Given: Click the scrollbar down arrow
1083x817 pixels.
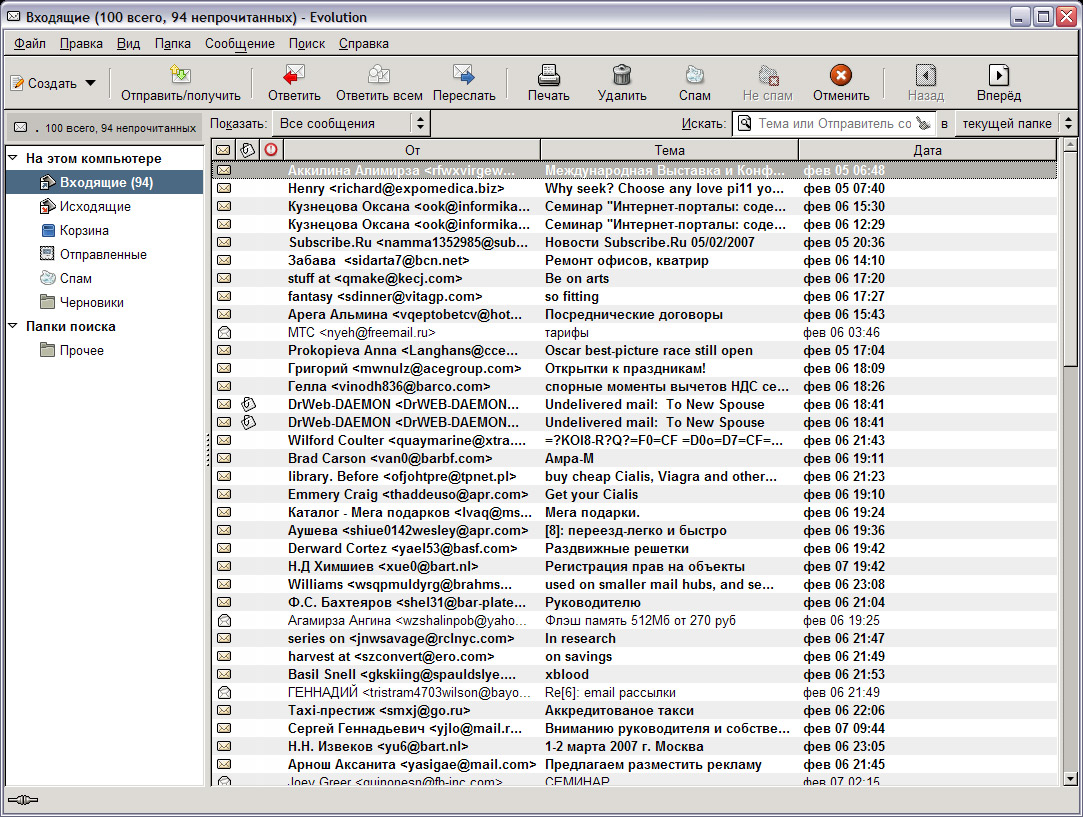Looking at the screenshot, I should coord(1070,779).
